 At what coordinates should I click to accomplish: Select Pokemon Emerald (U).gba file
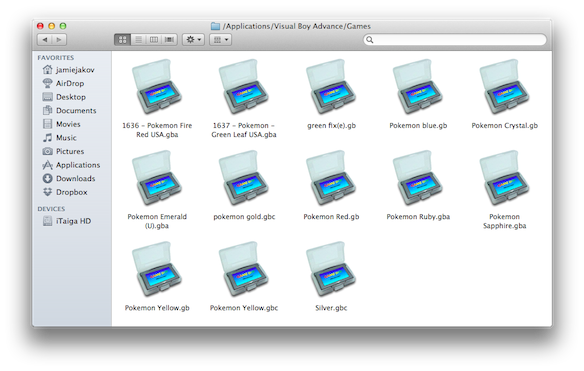coord(157,190)
